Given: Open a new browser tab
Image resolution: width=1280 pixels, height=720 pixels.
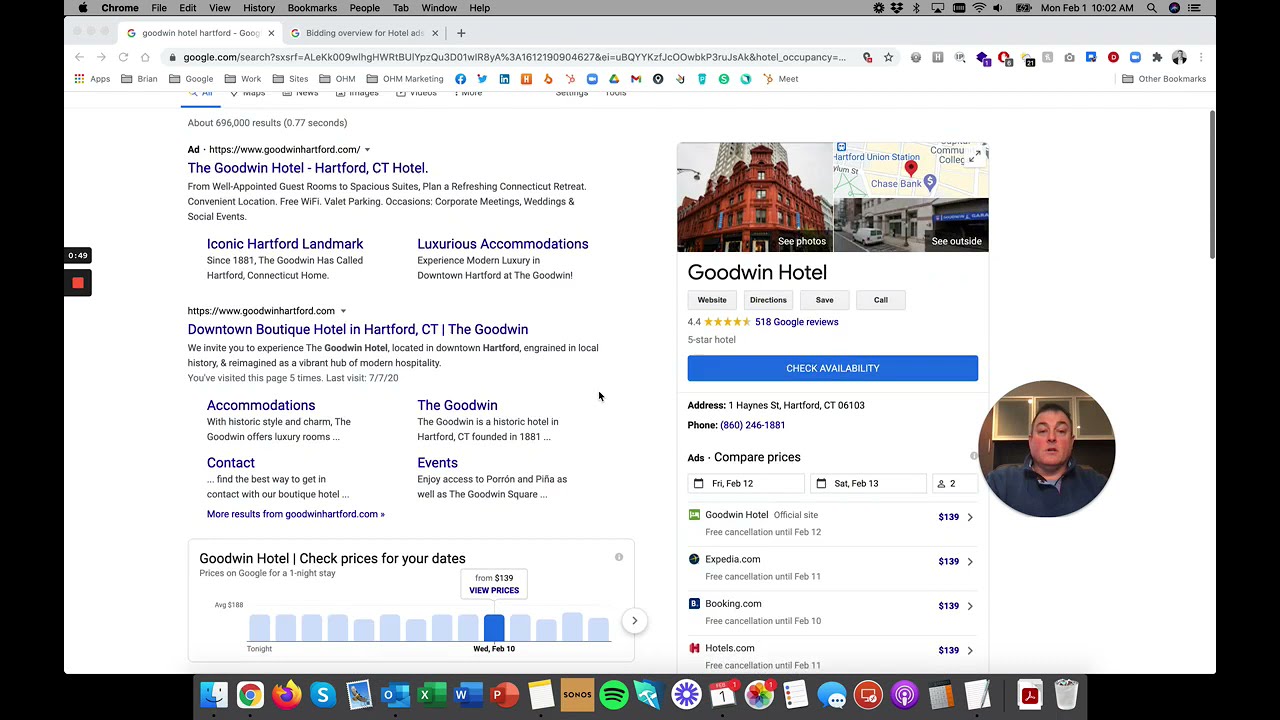Looking at the screenshot, I should point(461,33).
